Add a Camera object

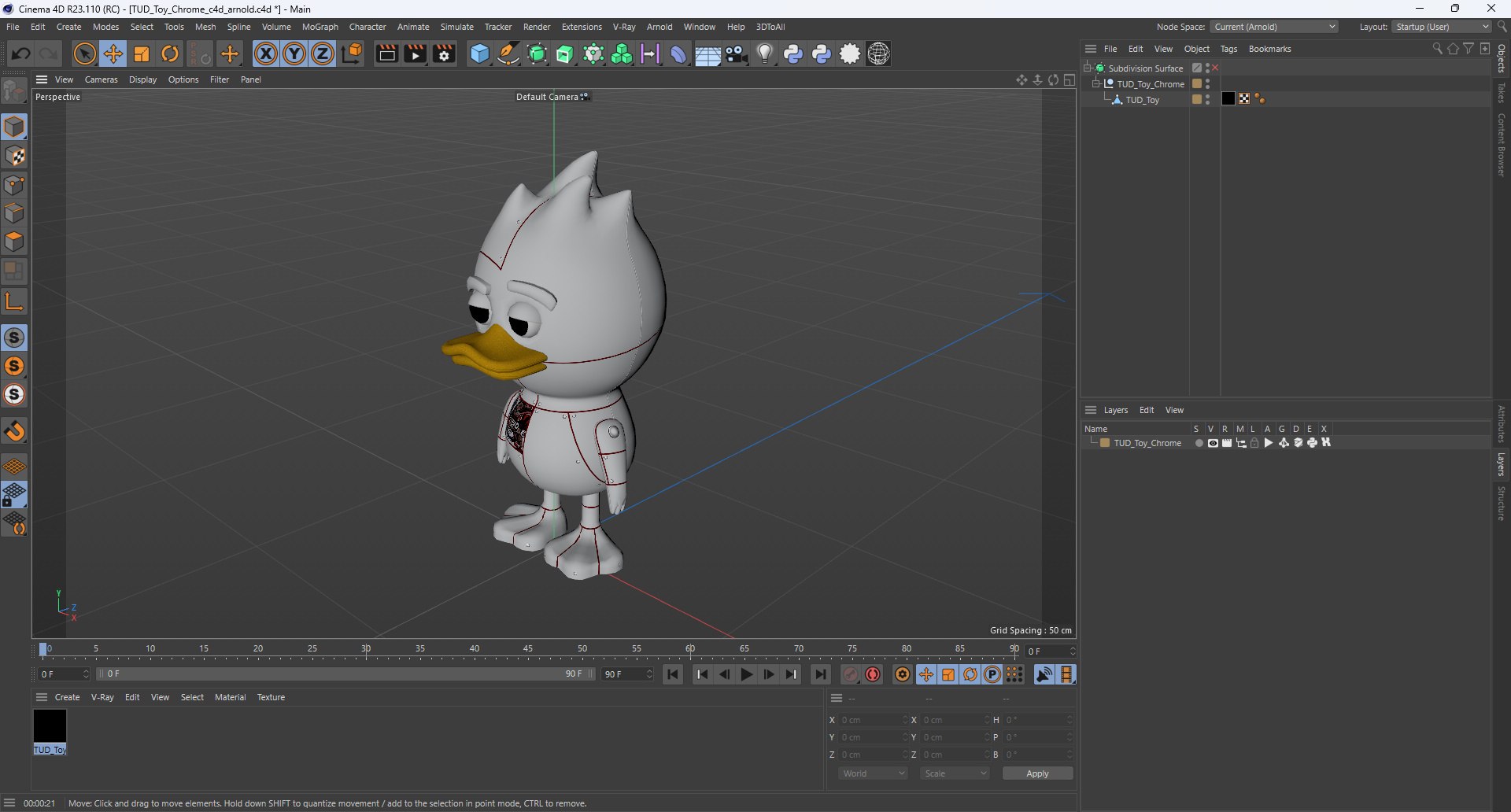(737, 54)
